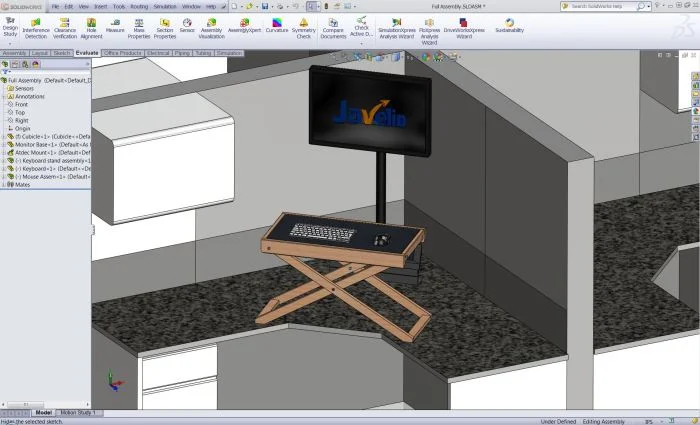This screenshot has height=425, width=700.
Task: Open the Sustainability tool
Action: pos(509,25)
